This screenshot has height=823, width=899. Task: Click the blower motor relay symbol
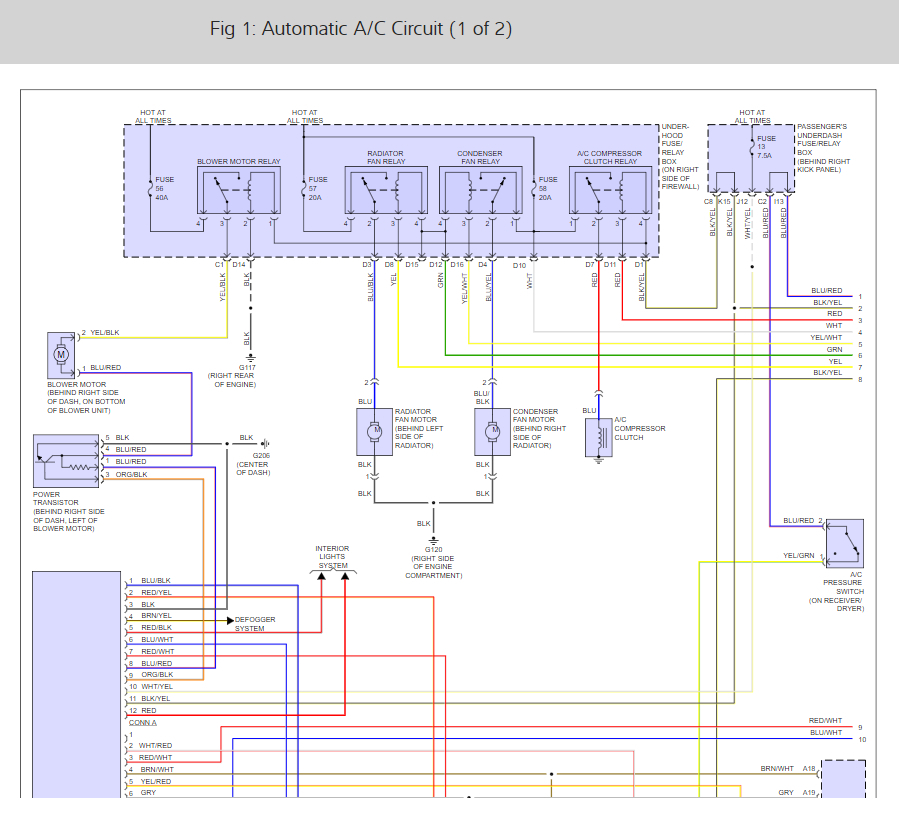[x=238, y=190]
